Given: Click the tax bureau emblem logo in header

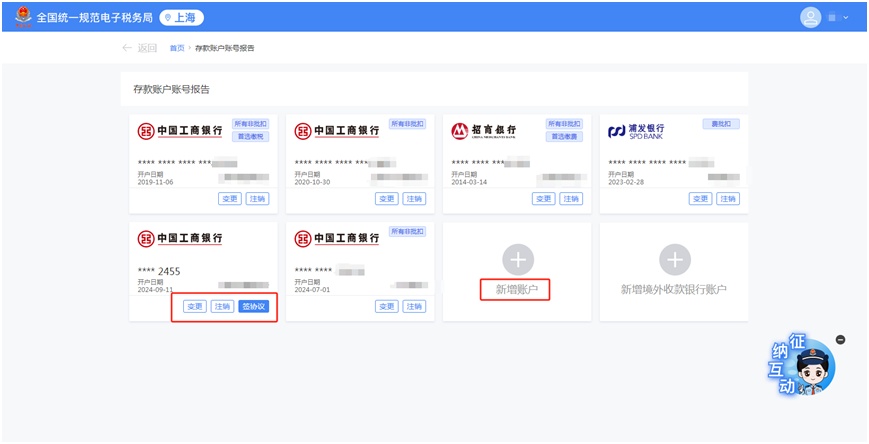Looking at the screenshot, I should pos(23,17).
